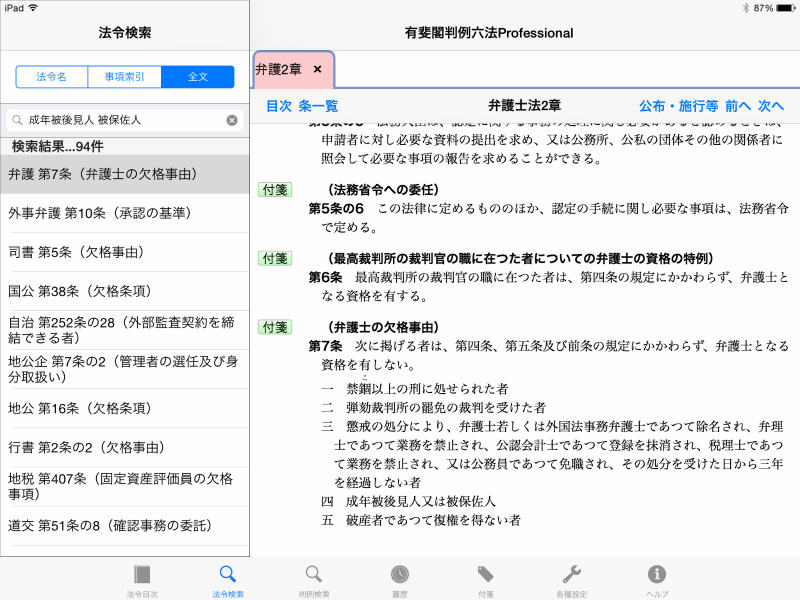800x600 pixels.
Task: Click item 二 弾劾裁判所の罷免の裁判を受けた者
Action: pos(434,408)
